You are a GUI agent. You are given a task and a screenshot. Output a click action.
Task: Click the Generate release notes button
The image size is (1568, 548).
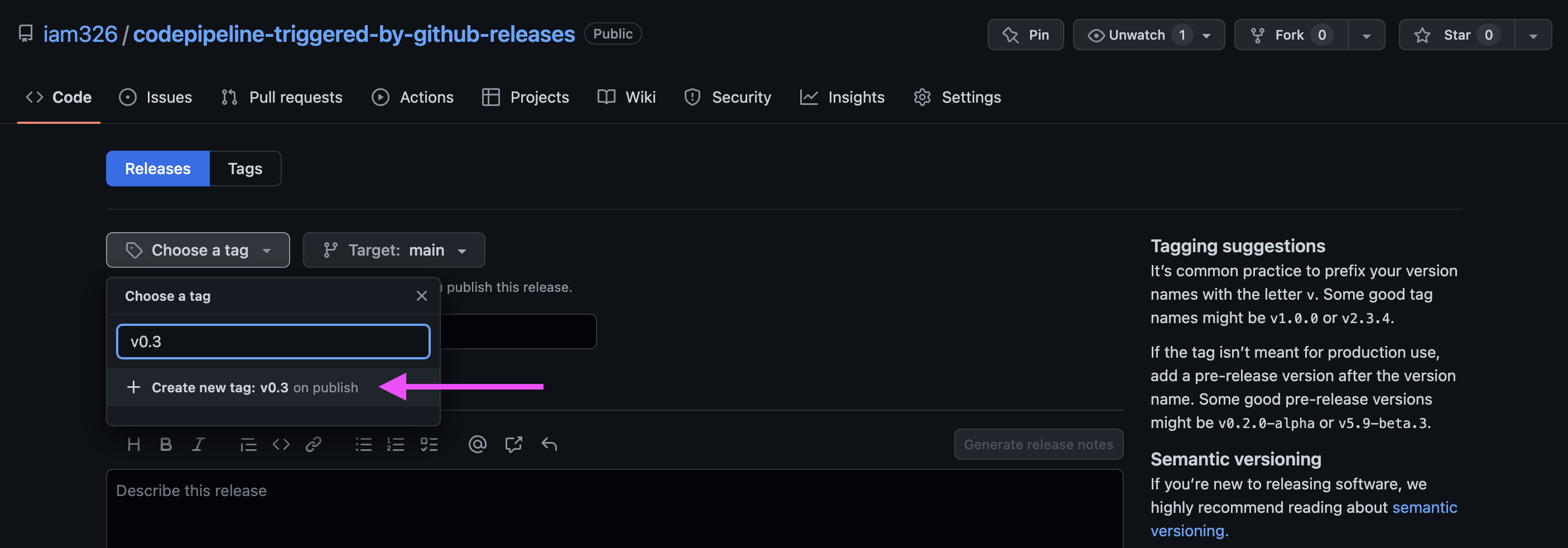click(1038, 444)
